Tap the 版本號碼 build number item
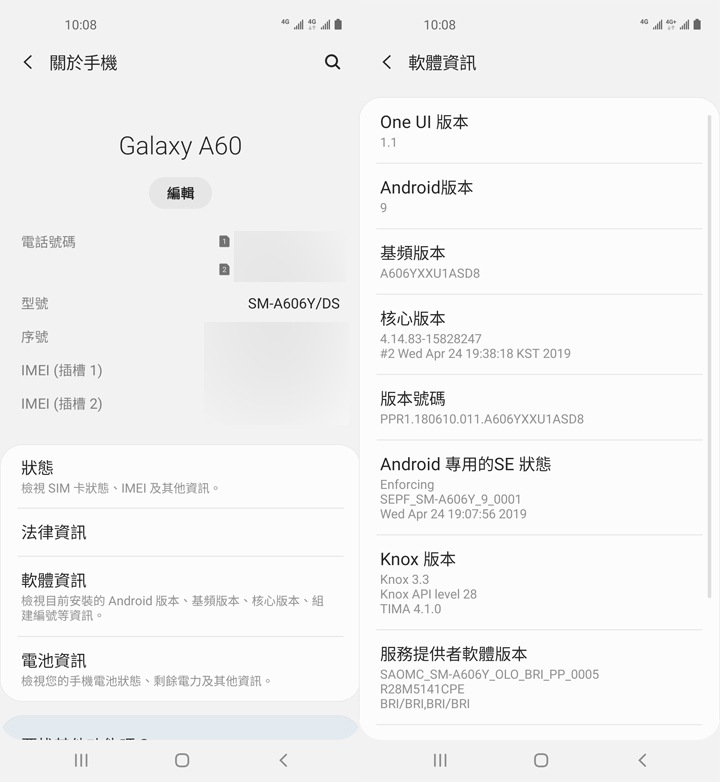Viewport: 720px width, 782px height. tap(539, 408)
